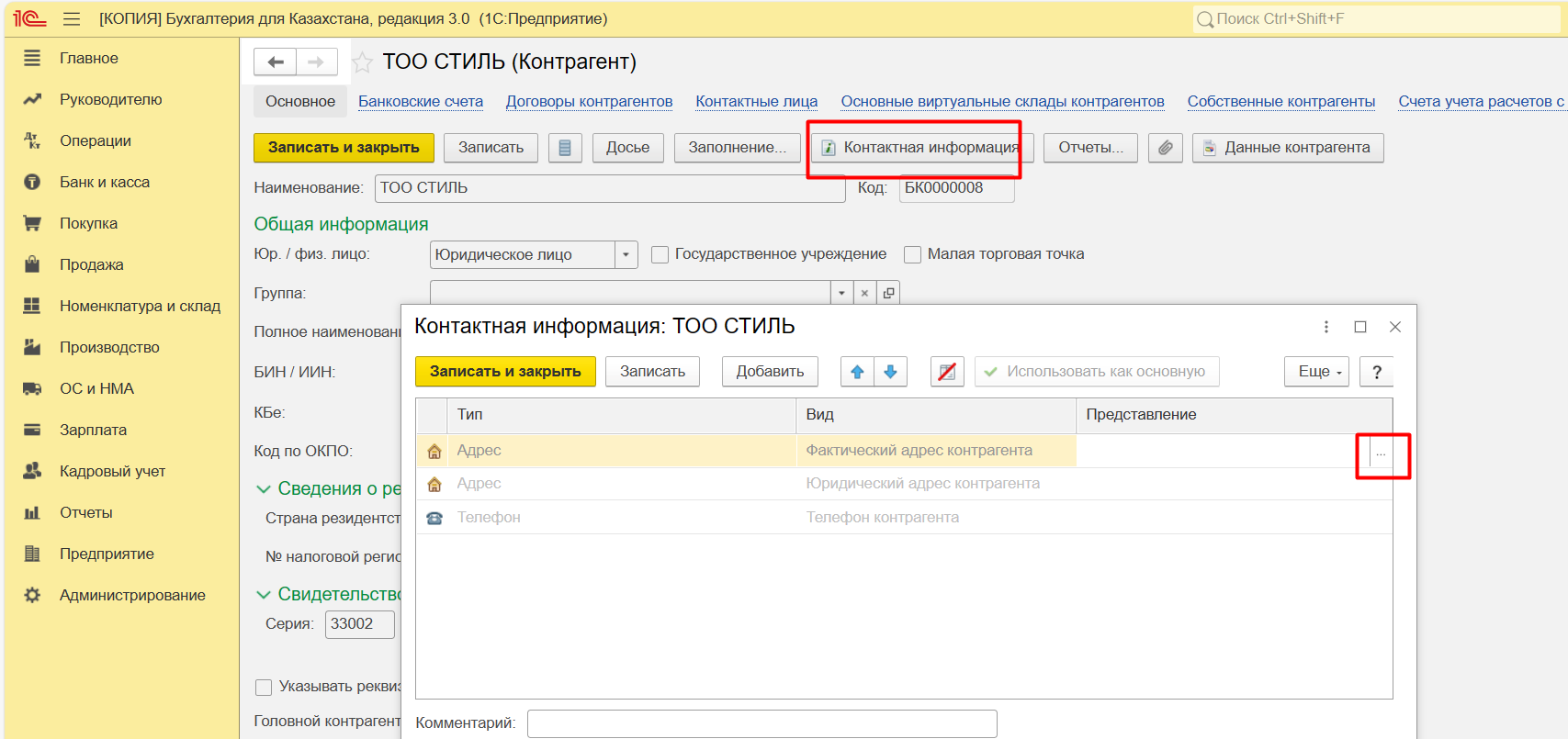
Task: Click the Комментарий input field
Action: 761,723
